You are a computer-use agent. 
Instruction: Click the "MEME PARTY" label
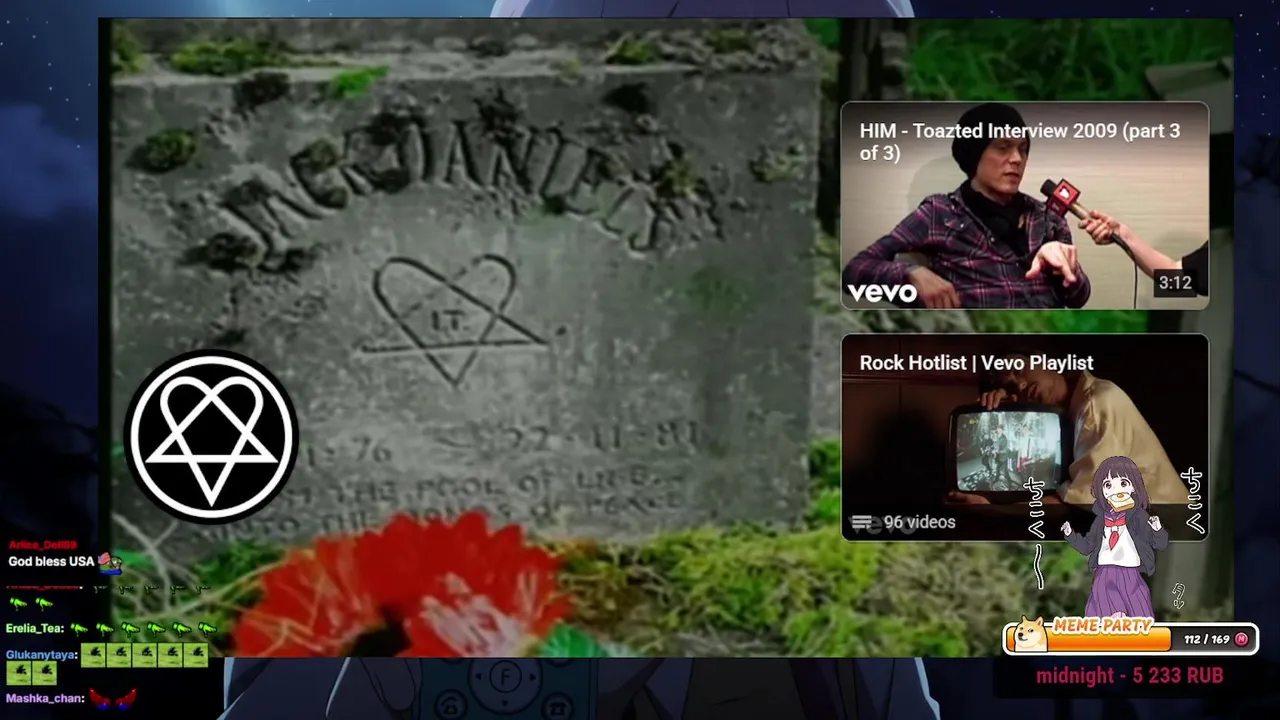coord(1103,626)
